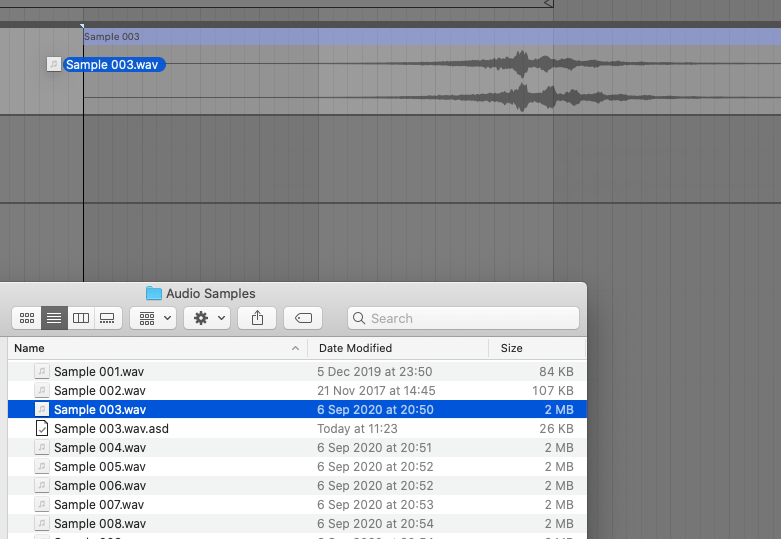Screen dimensions: 781x539
Task: Switch Finder to column view
Action: point(81,318)
